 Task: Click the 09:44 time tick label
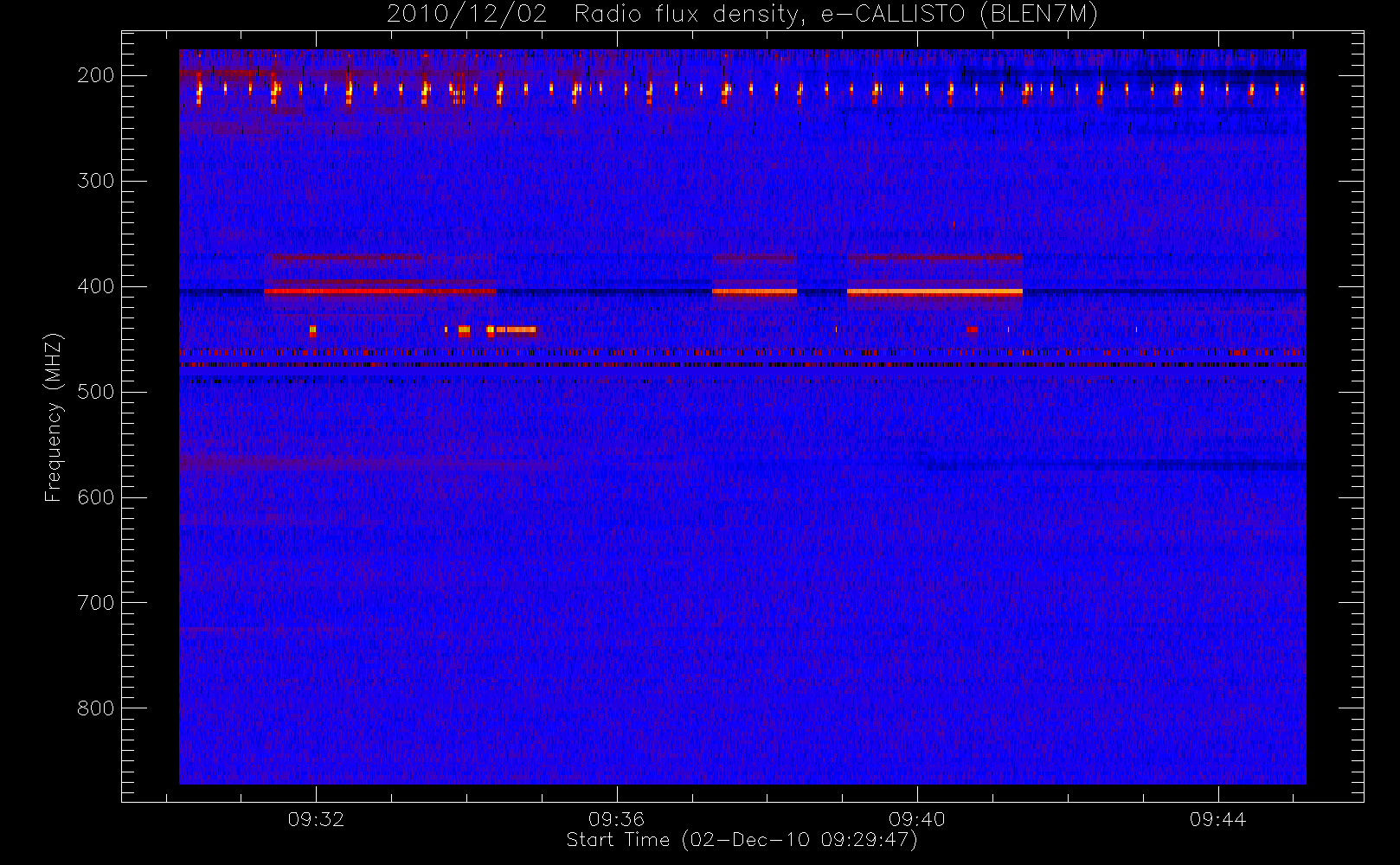pyautogui.click(x=1217, y=819)
